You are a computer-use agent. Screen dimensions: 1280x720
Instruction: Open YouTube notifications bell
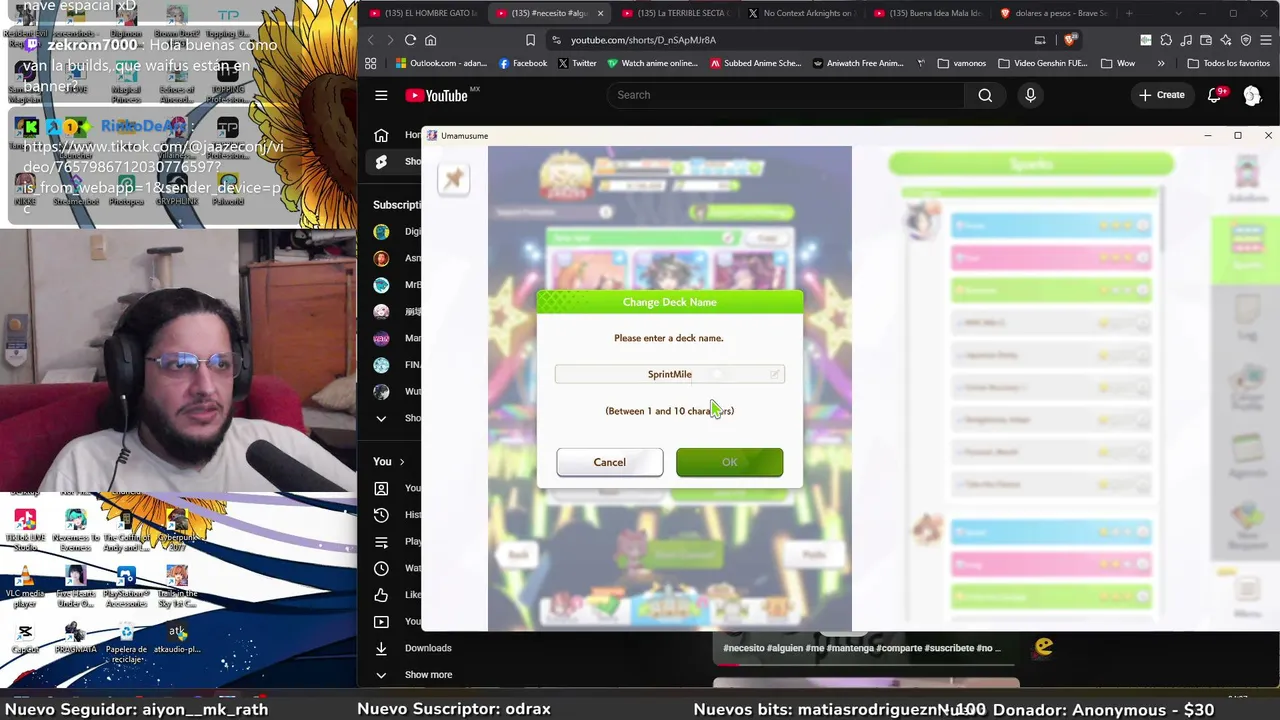pos(1214,95)
